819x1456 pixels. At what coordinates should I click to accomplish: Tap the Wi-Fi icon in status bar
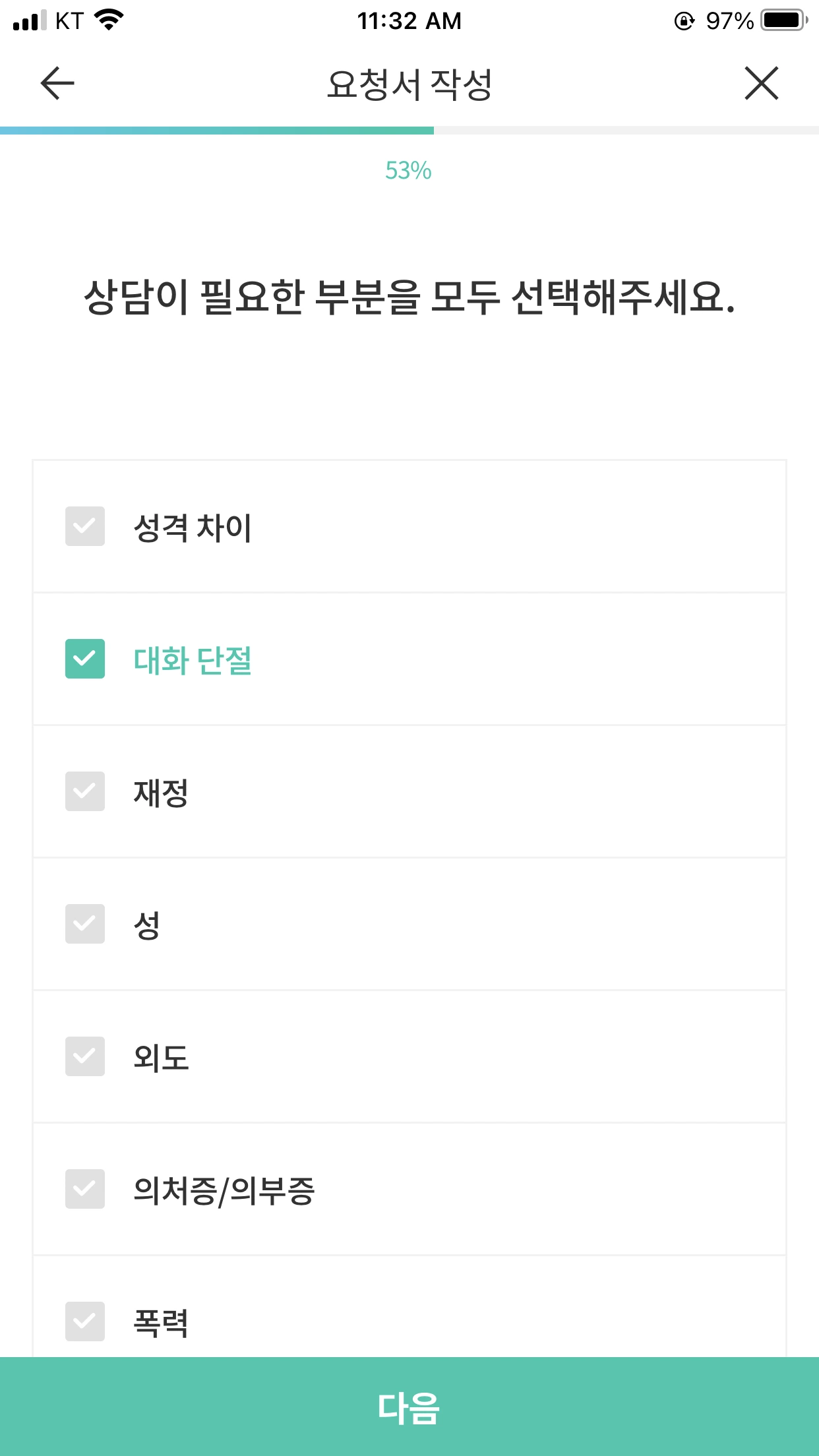(x=109, y=20)
